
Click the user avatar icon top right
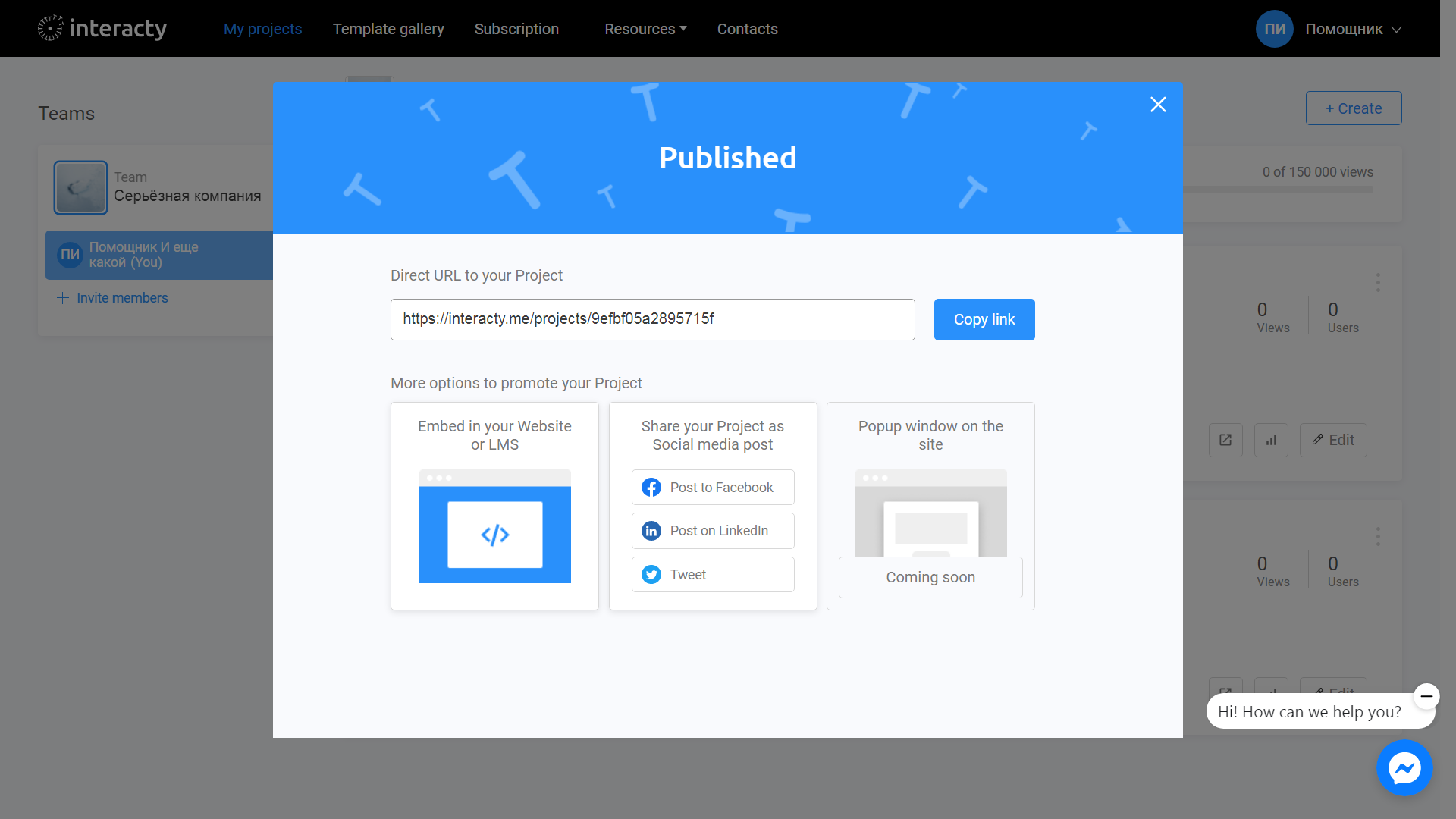(1273, 28)
